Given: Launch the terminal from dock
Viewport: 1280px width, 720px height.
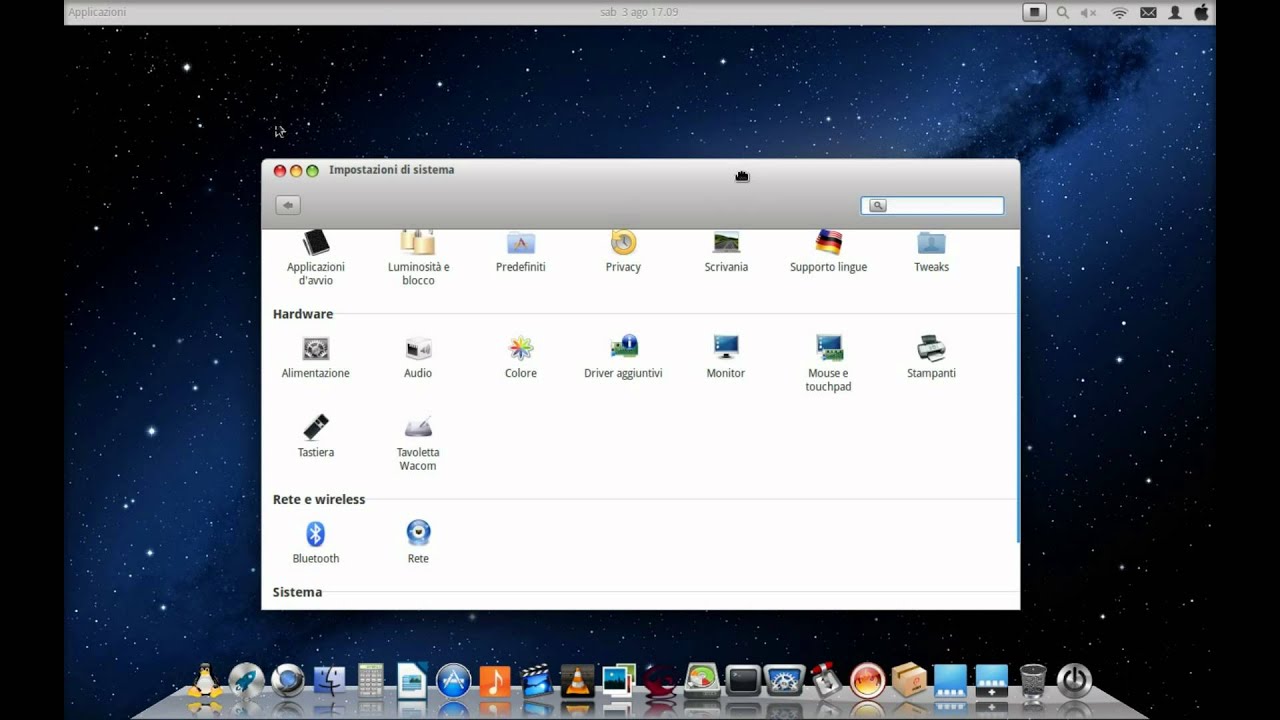Looking at the screenshot, I should coord(743,680).
